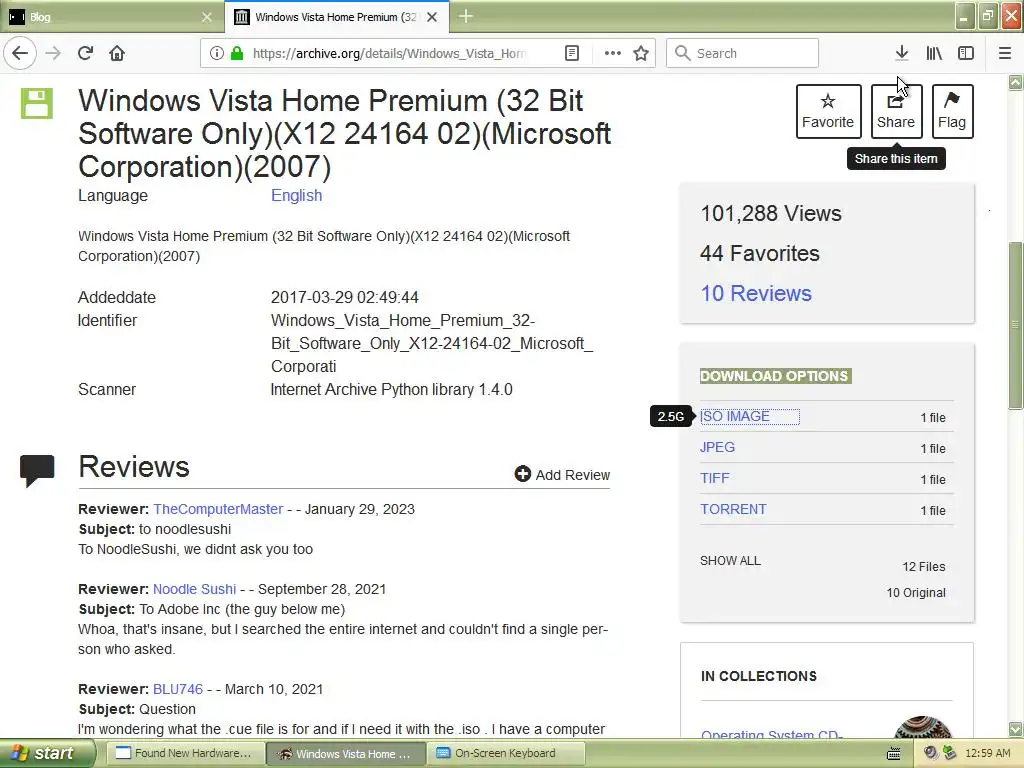Reload the current page
The image size is (1024, 768).
pos(85,53)
